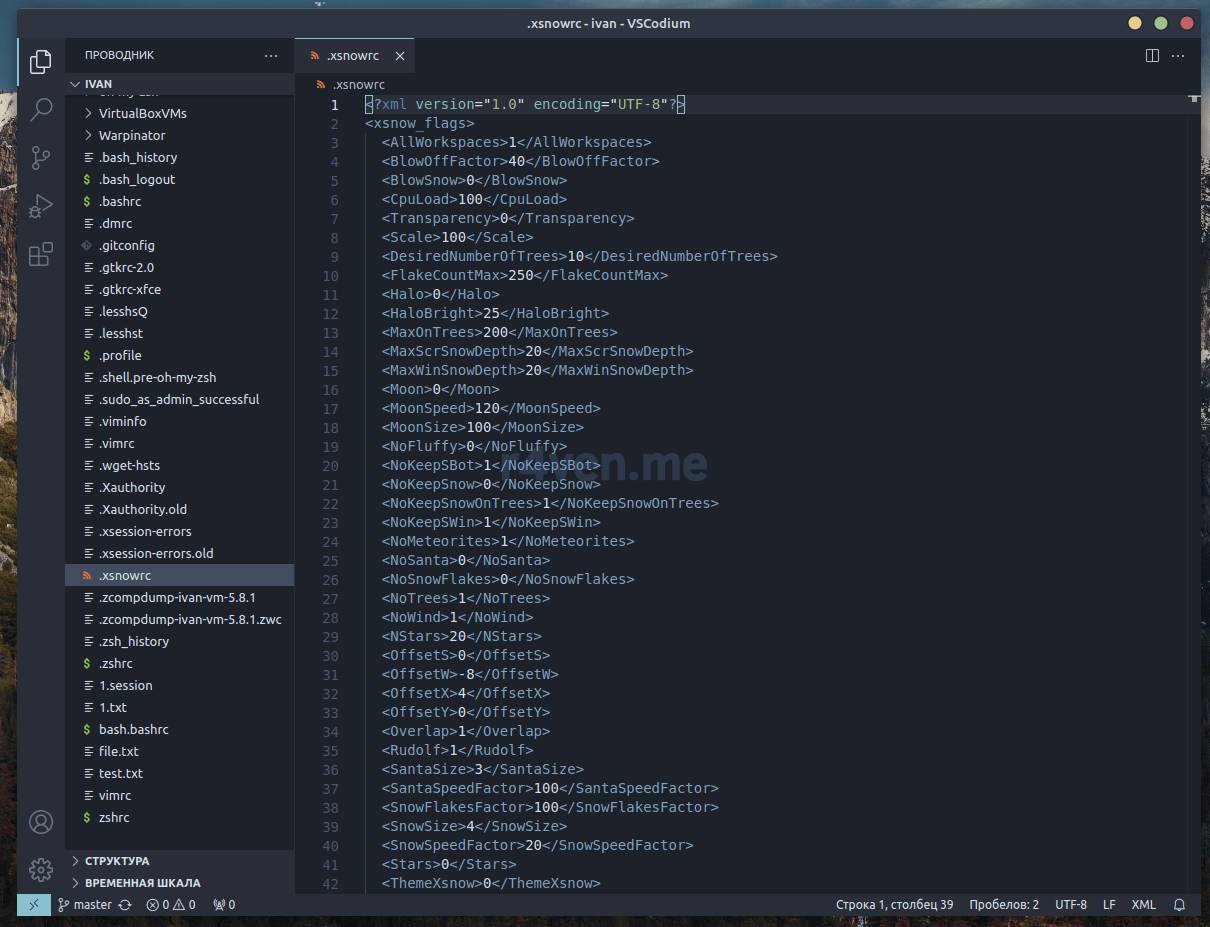The height and width of the screenshot is (927, 1210).
Task: Click the notifications bell in status bar
Action: point(1179,905)
